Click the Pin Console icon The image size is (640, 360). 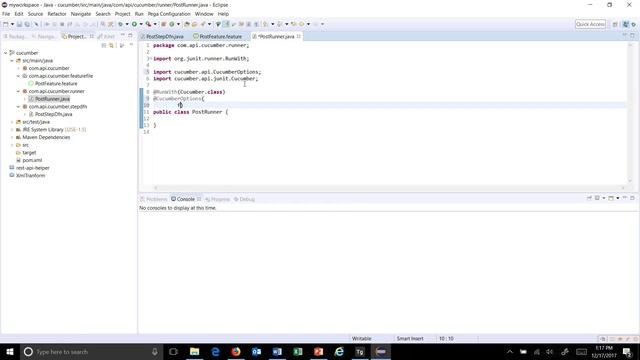click(x=589, y=198)
